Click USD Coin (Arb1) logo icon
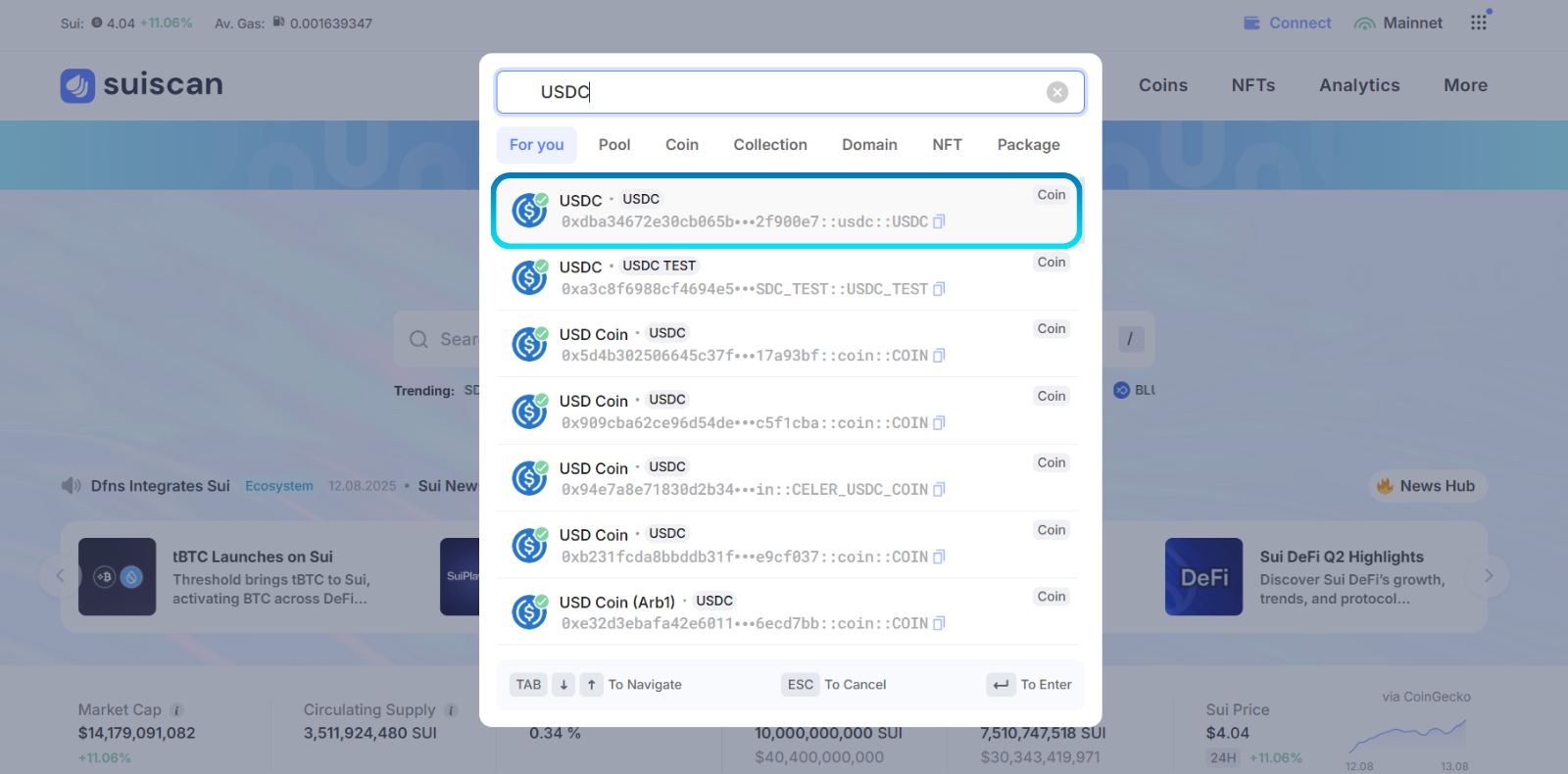Image resolution: width=1568 pixels, height=774 pixels. pos(529,612)
